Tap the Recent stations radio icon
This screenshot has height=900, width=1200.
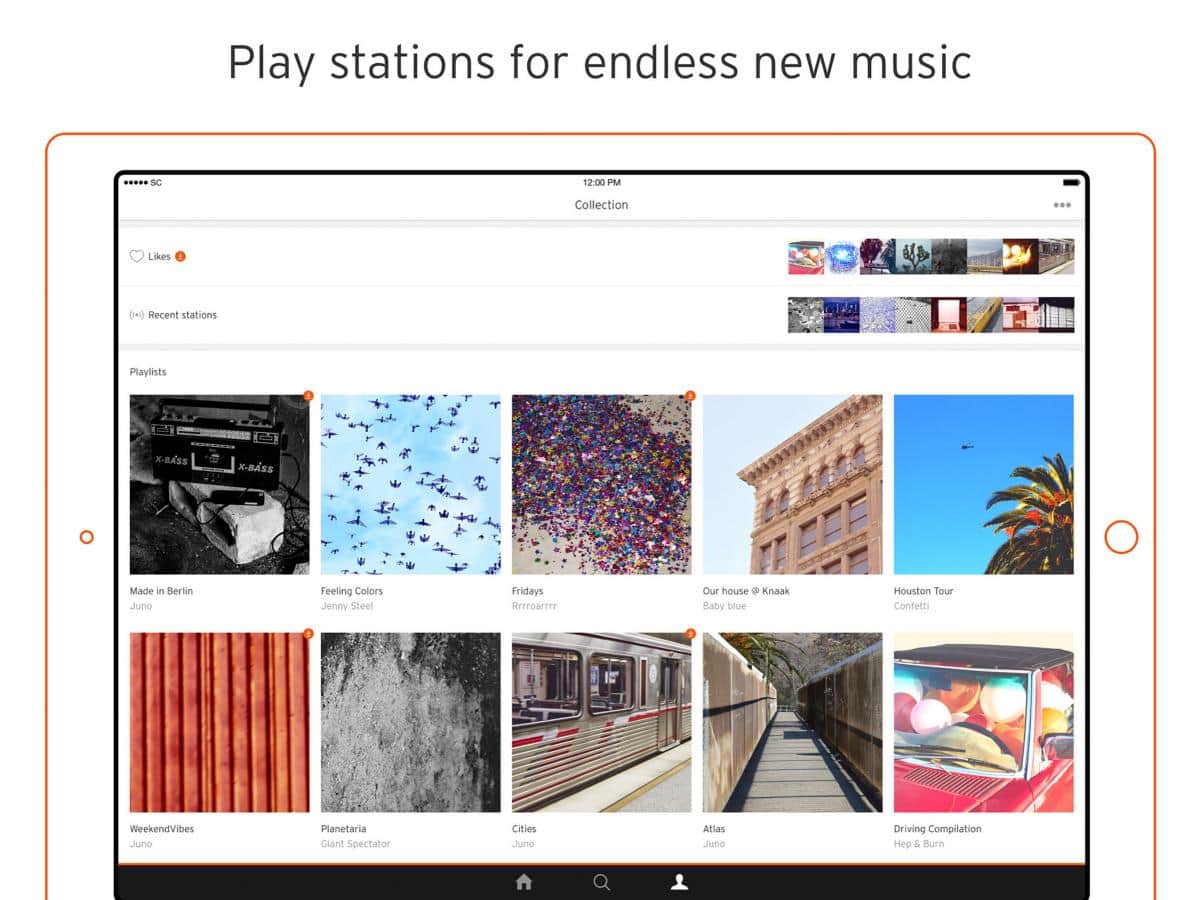click(137, 315)
